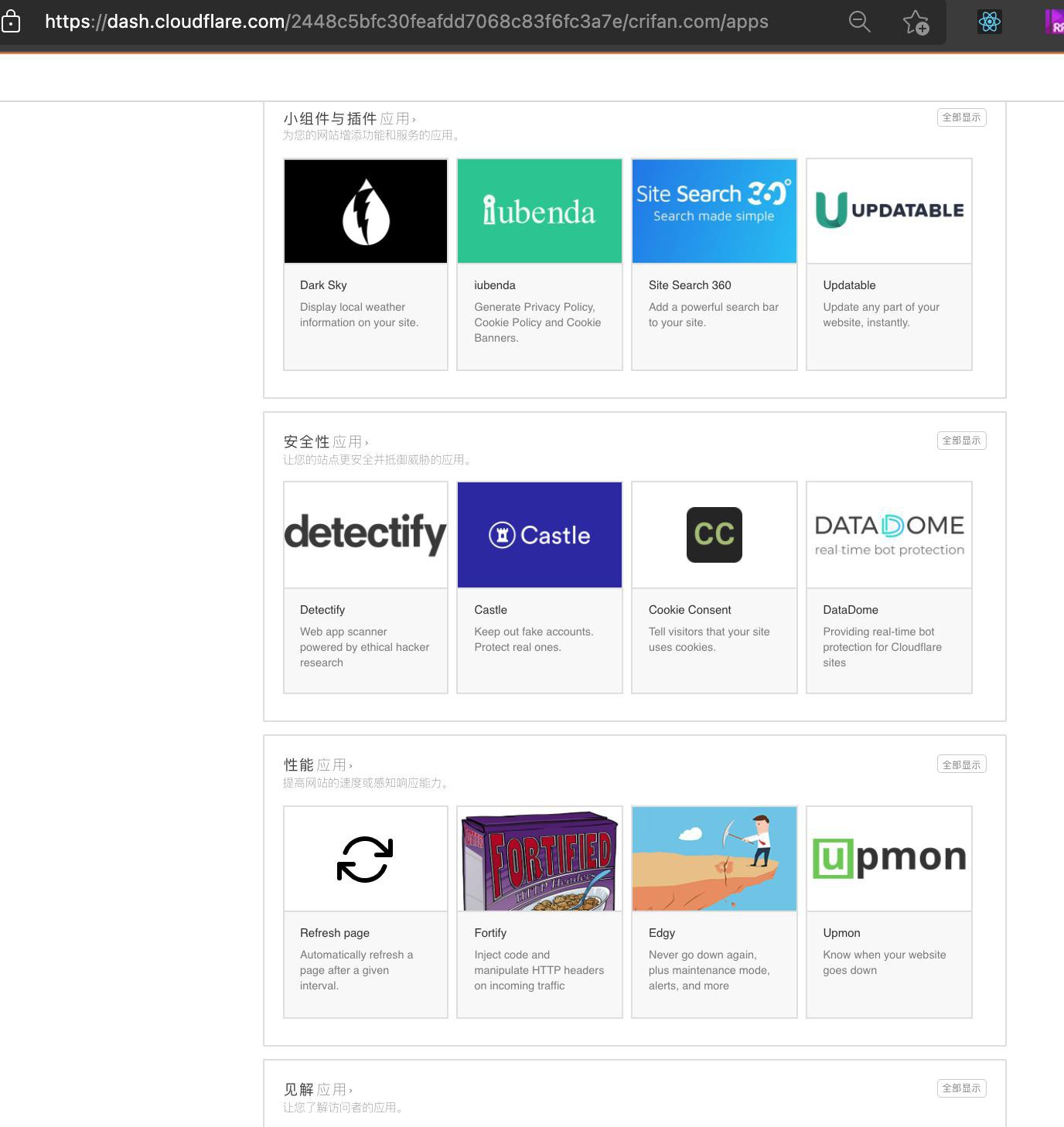Click subtitle '让您了解访问者的应用'

[x=343, y=1108]
